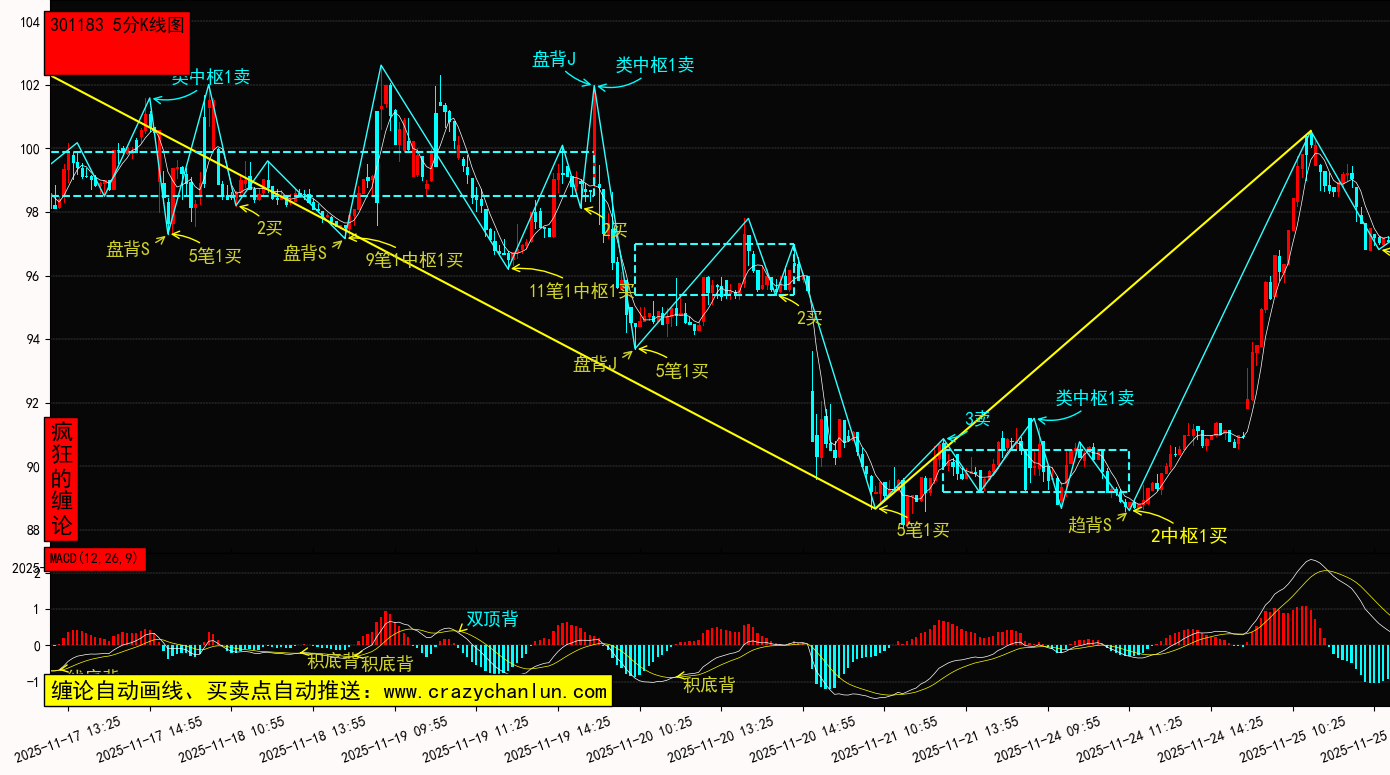Click the 104 price level on y-axis

coord(29,22)
